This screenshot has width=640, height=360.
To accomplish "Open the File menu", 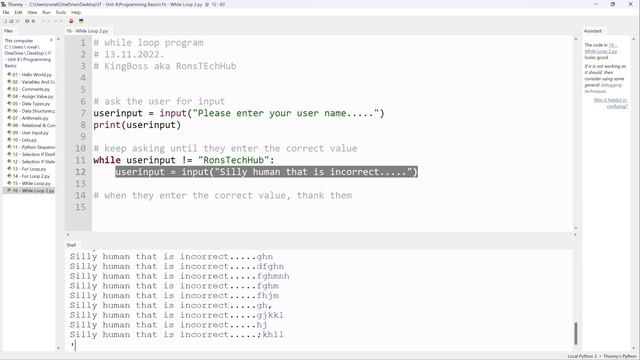I will (6, 13).
